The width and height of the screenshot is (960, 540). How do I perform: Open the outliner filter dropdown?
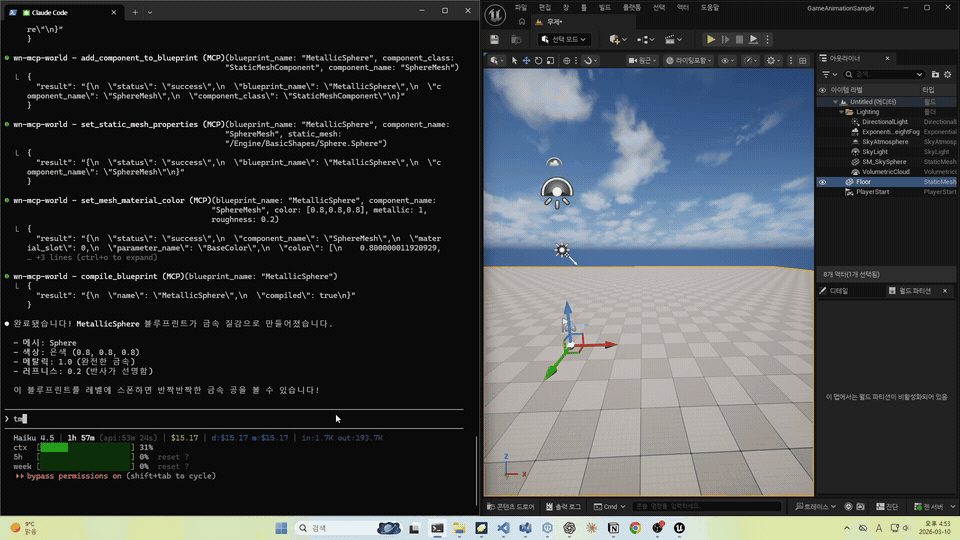[829, 74]
